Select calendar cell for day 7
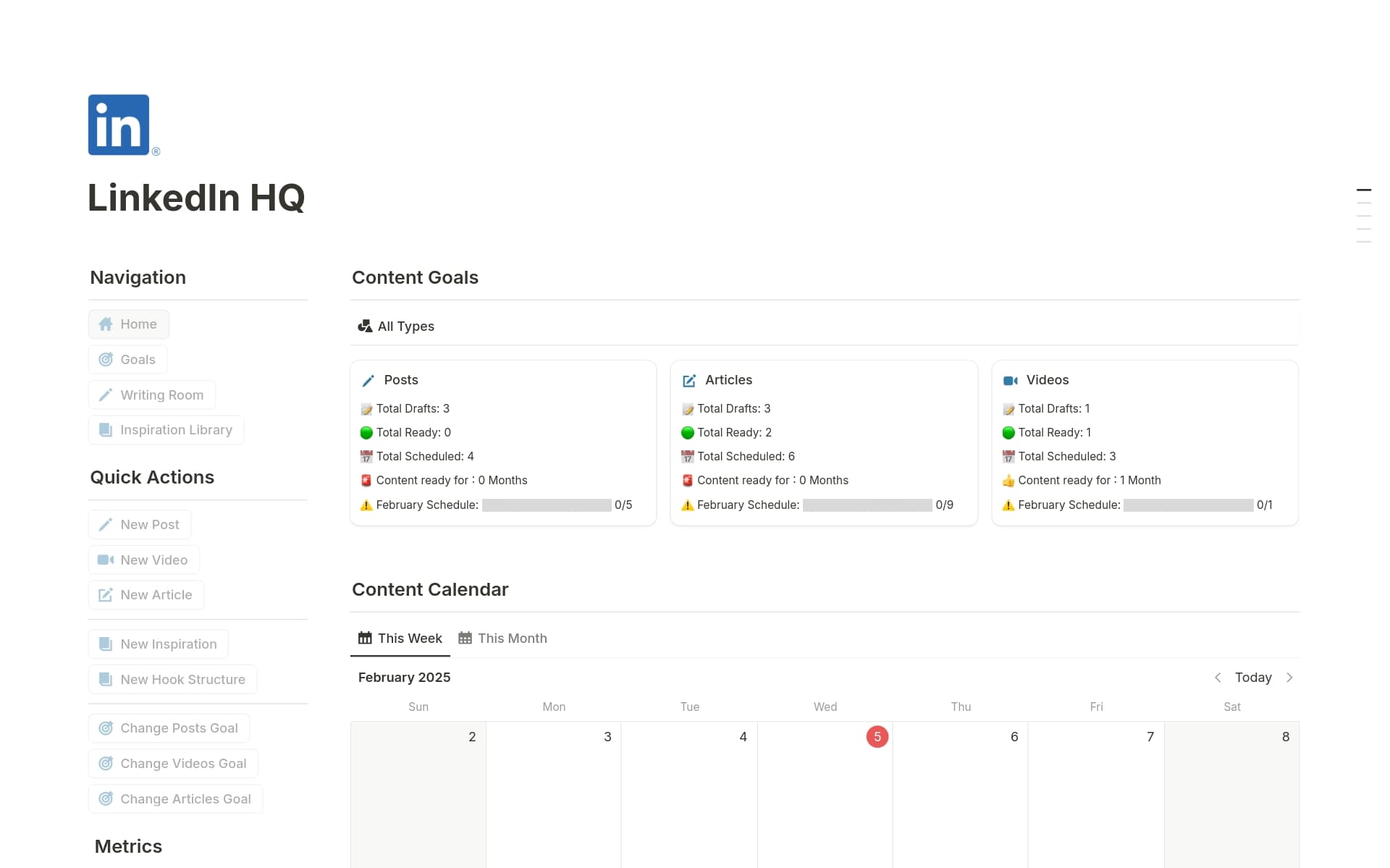The image size is (1390, 868). (x=1096, y=795)
